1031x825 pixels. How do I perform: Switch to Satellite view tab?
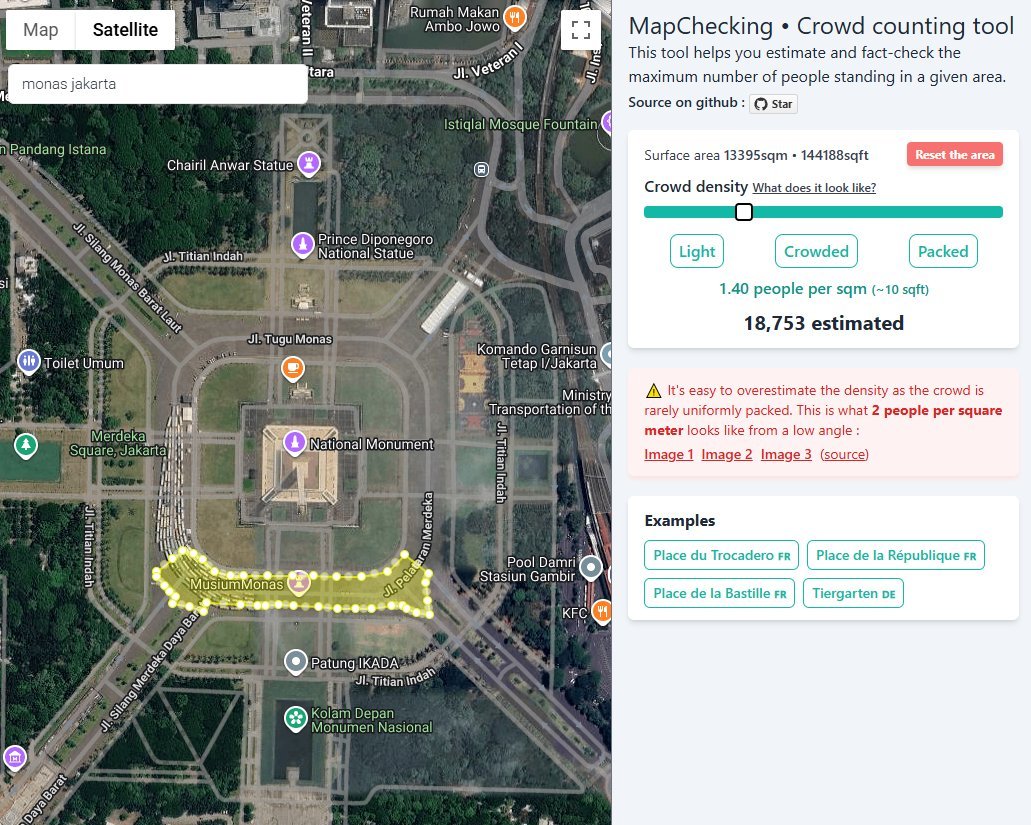click(x=125, y=30)
